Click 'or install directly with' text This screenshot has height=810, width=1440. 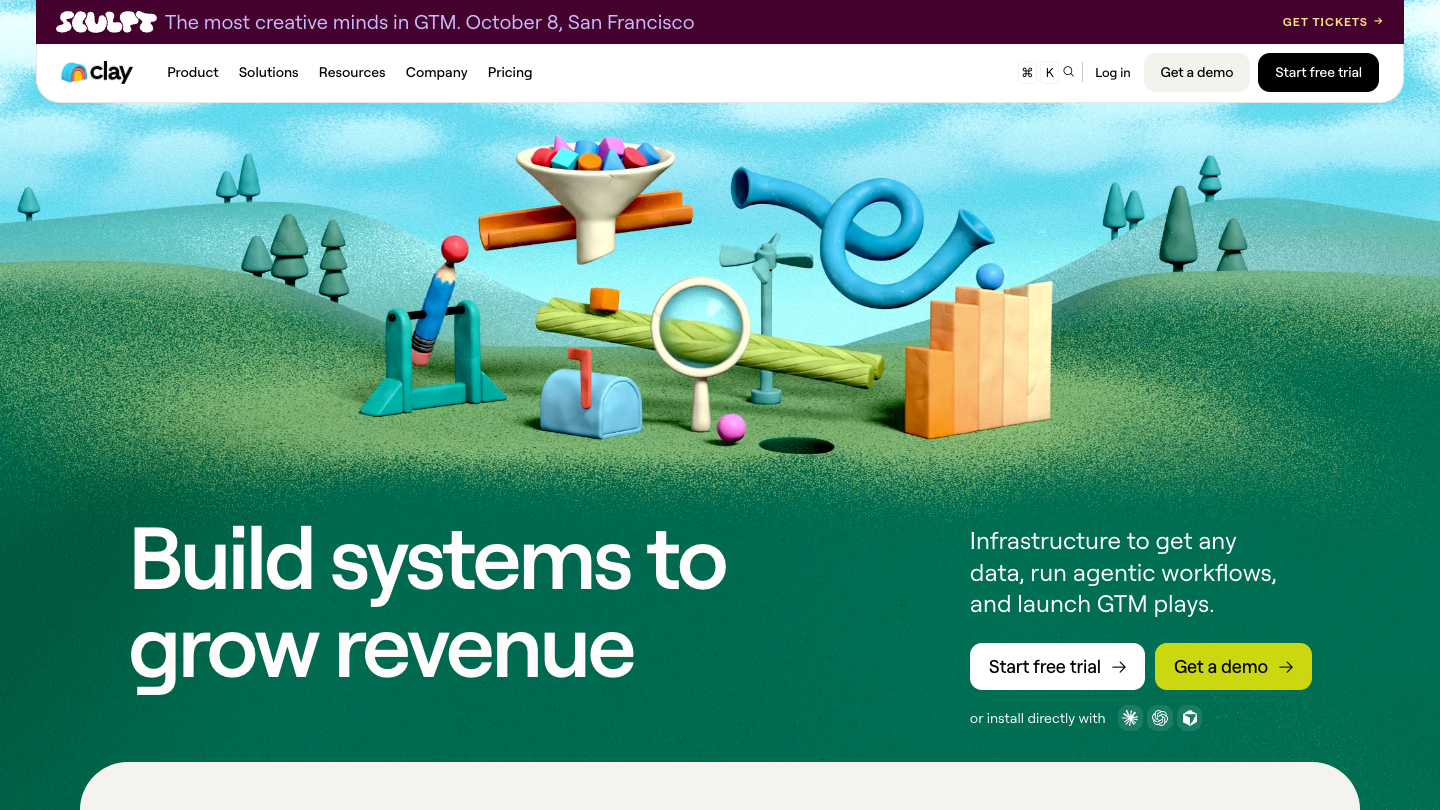(1038, 718)
